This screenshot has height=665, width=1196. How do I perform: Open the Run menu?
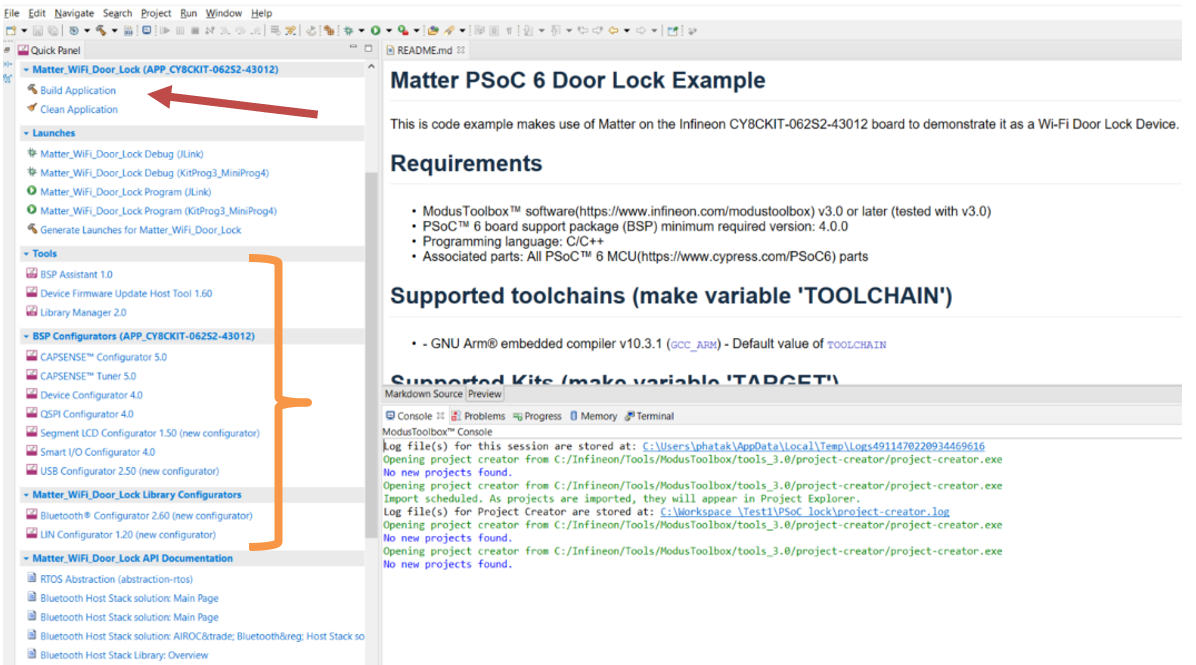click(x=188, y=13)
